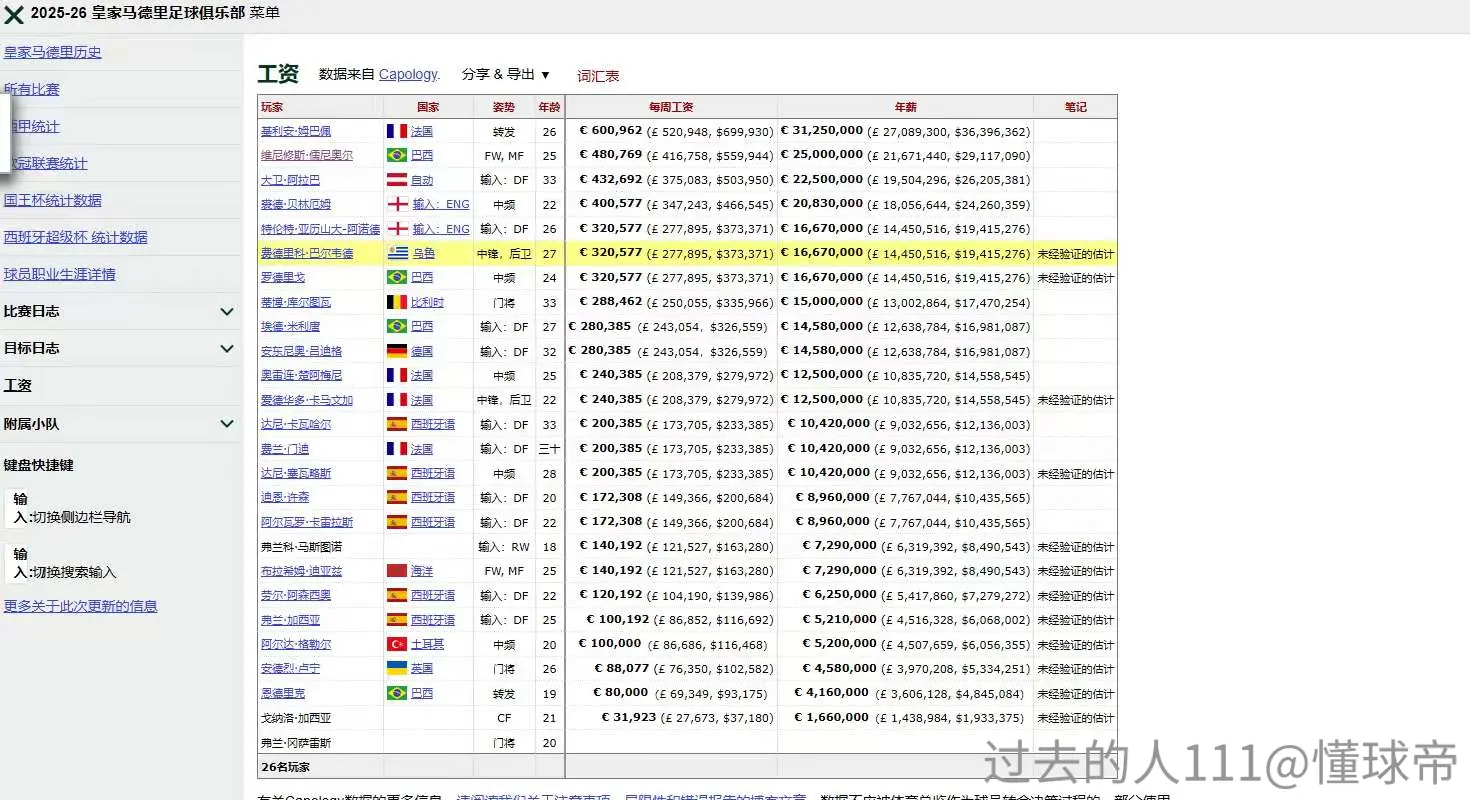The height and width of the screenshot is (800, 1470).
Task: Select 未经验证的估计 note in 恩德里克 row
Action: [x=1075, y=693]
